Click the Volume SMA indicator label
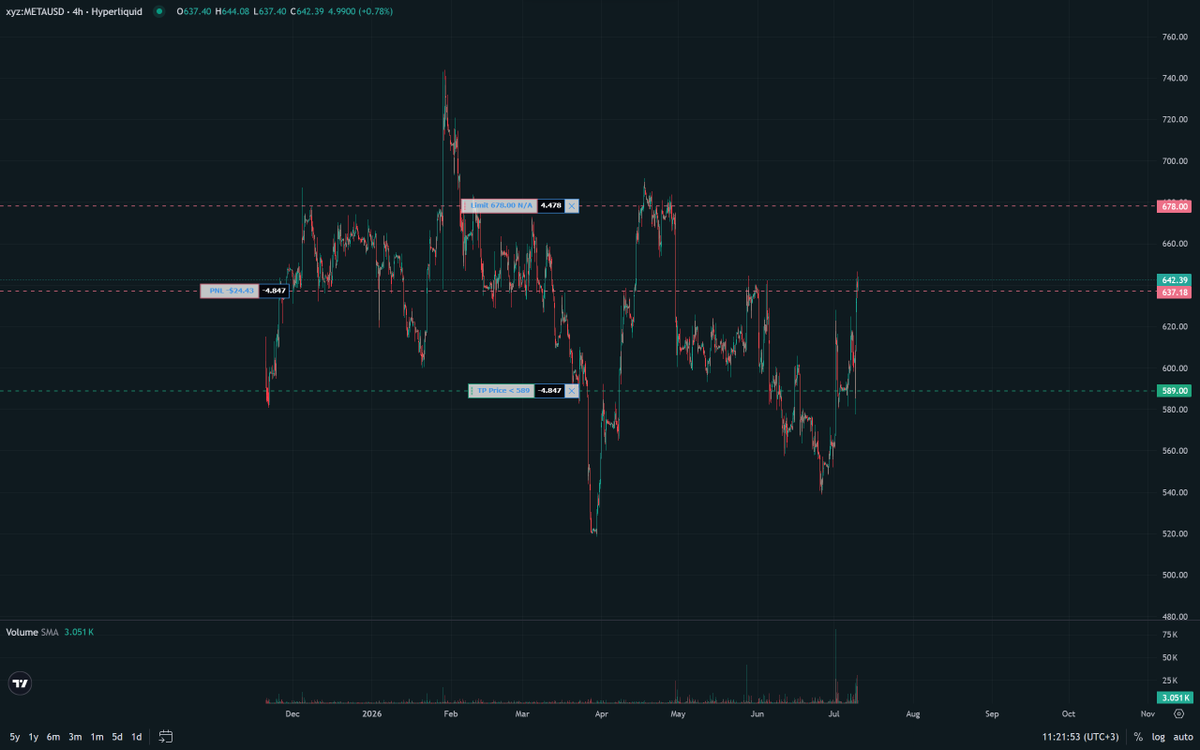The image size is (1200, 750). click(x=32, y=633)
